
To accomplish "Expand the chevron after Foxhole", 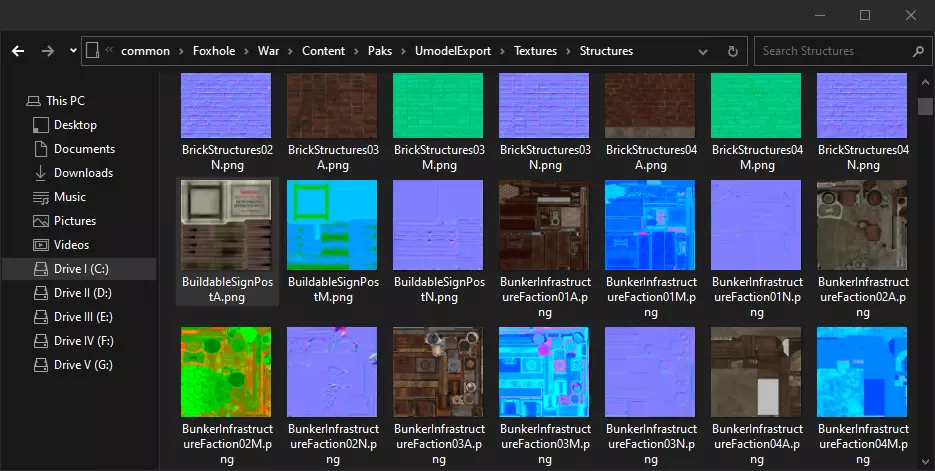I will pos(246,51).
